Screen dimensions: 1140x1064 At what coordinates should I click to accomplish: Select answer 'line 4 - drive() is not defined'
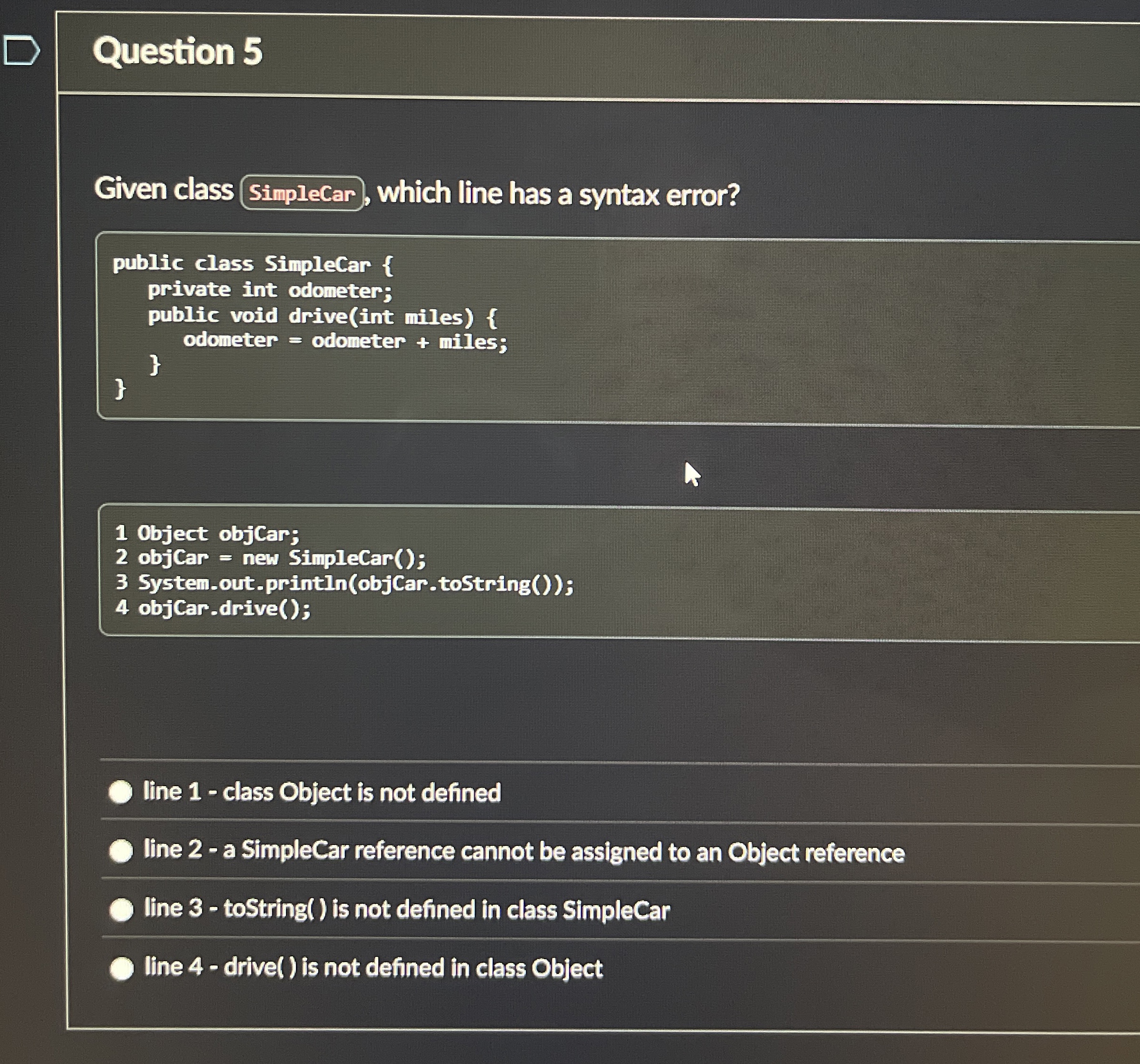coord(373,969)
